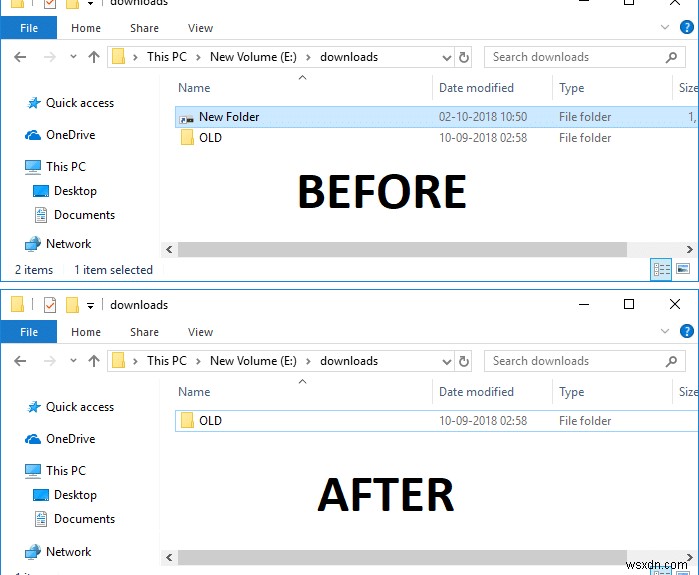Open Help icon in AFTER window
Viewport: 699px width, 575px height.
[687, 332]
